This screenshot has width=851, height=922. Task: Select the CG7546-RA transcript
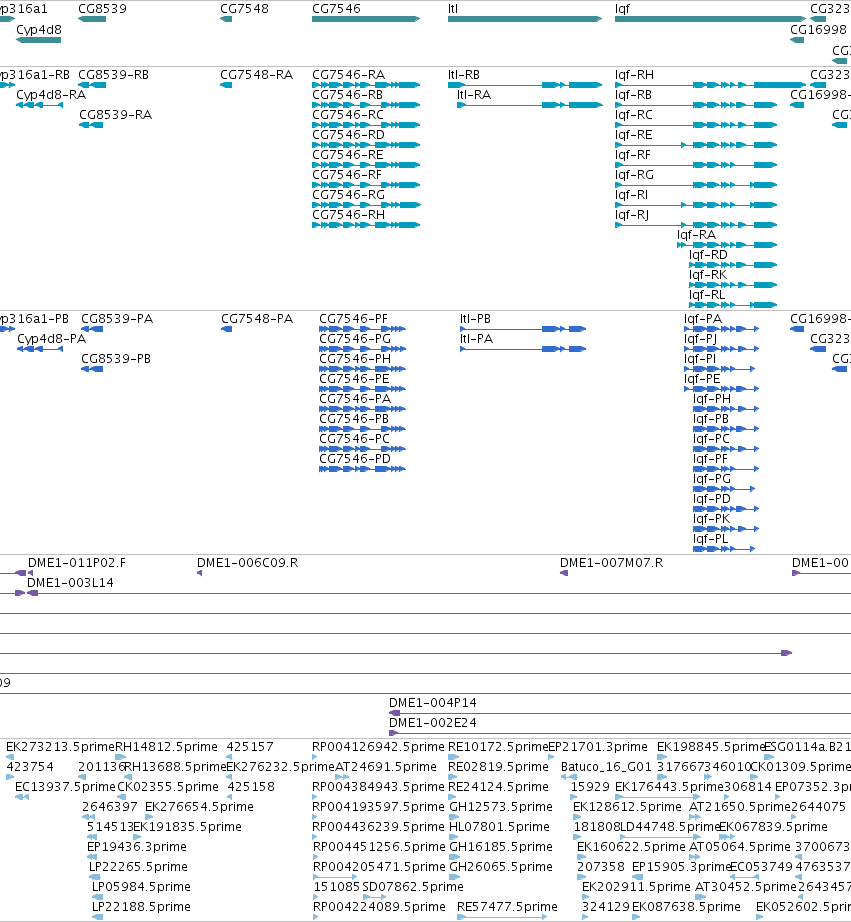click(349, 75)
